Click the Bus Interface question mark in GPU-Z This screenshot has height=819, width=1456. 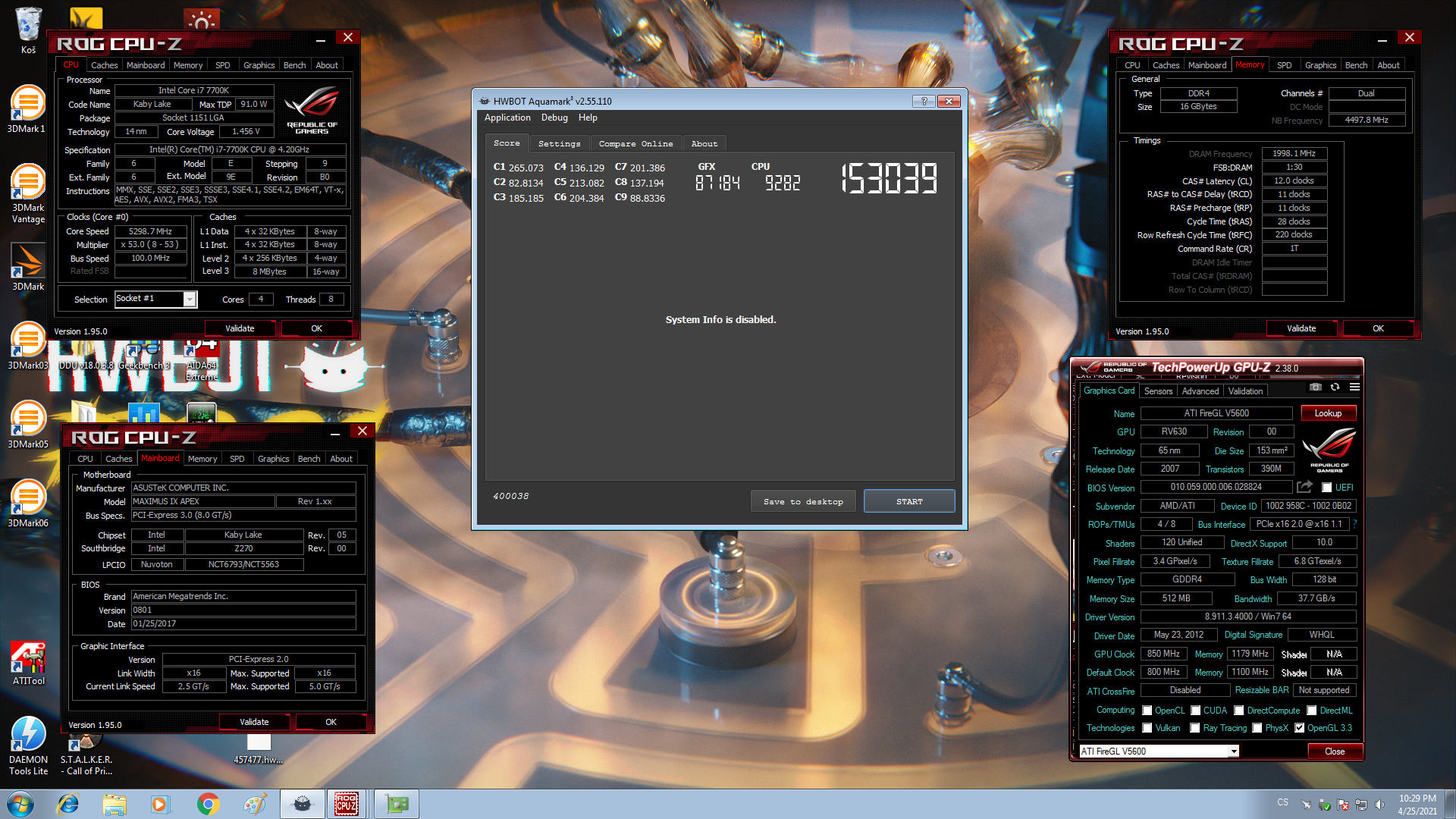click(x=1354, y=524)
